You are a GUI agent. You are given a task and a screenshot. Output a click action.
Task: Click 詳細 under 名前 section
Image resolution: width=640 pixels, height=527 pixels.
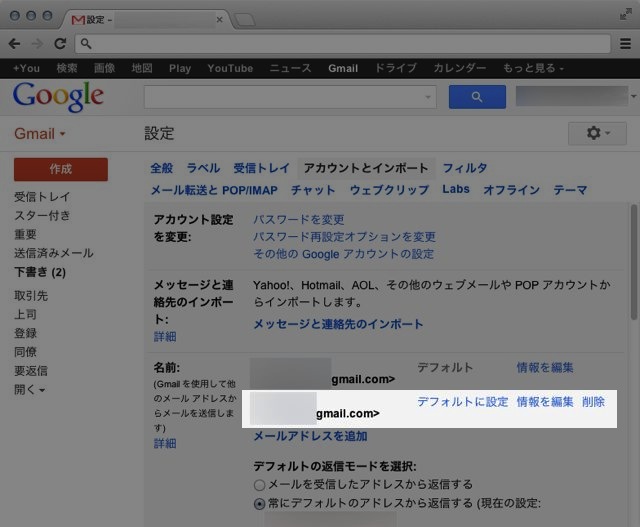pyautogui.click(x=165, y=443)
